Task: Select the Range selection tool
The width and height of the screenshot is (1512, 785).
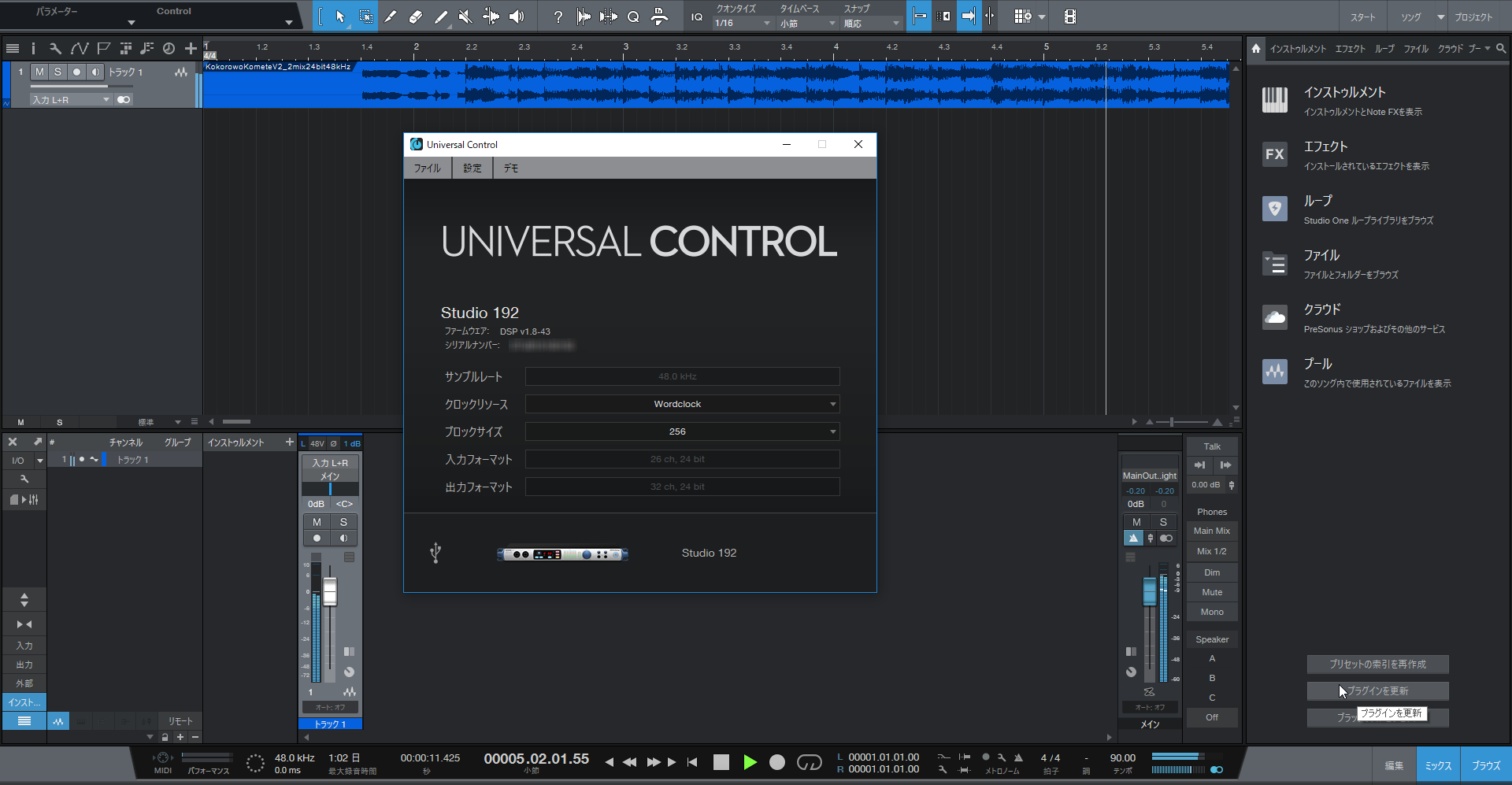Action: pos(366,17)
